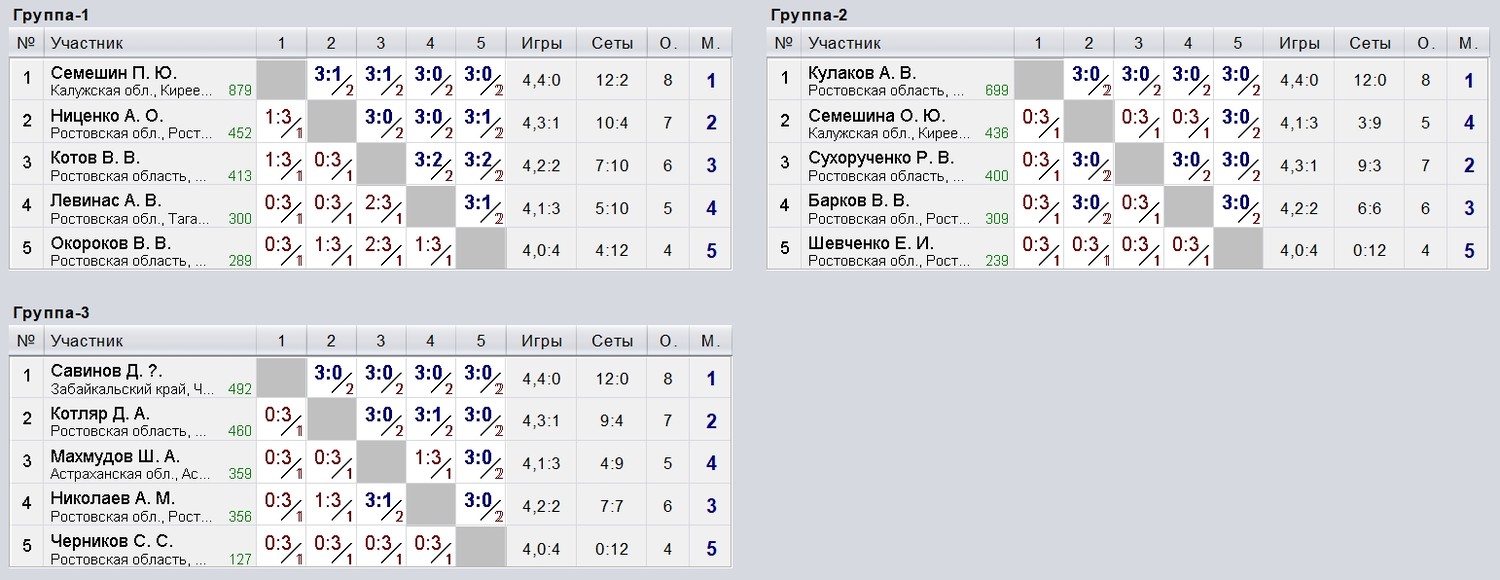The height and width of the screenshot is (580, 1500).
Task: Click the М. column header in Group 1
Action: 711,43
